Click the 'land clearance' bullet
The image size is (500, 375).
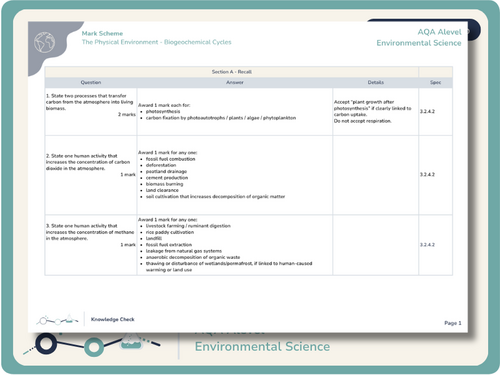162,190
